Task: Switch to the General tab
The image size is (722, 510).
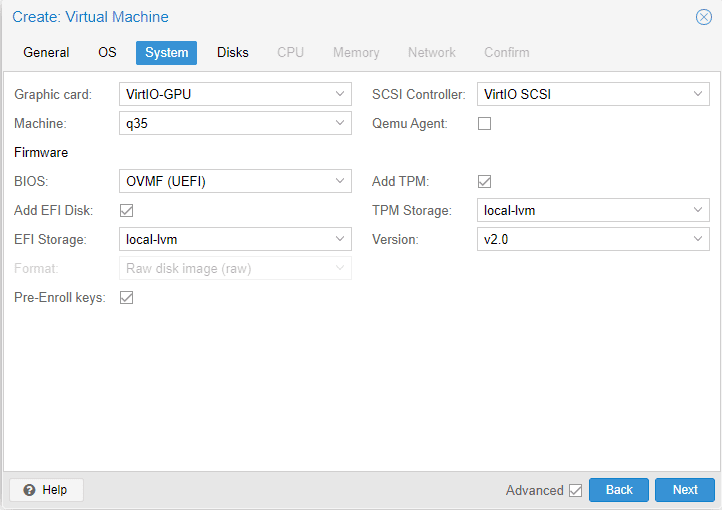Action: click(46, 52)
